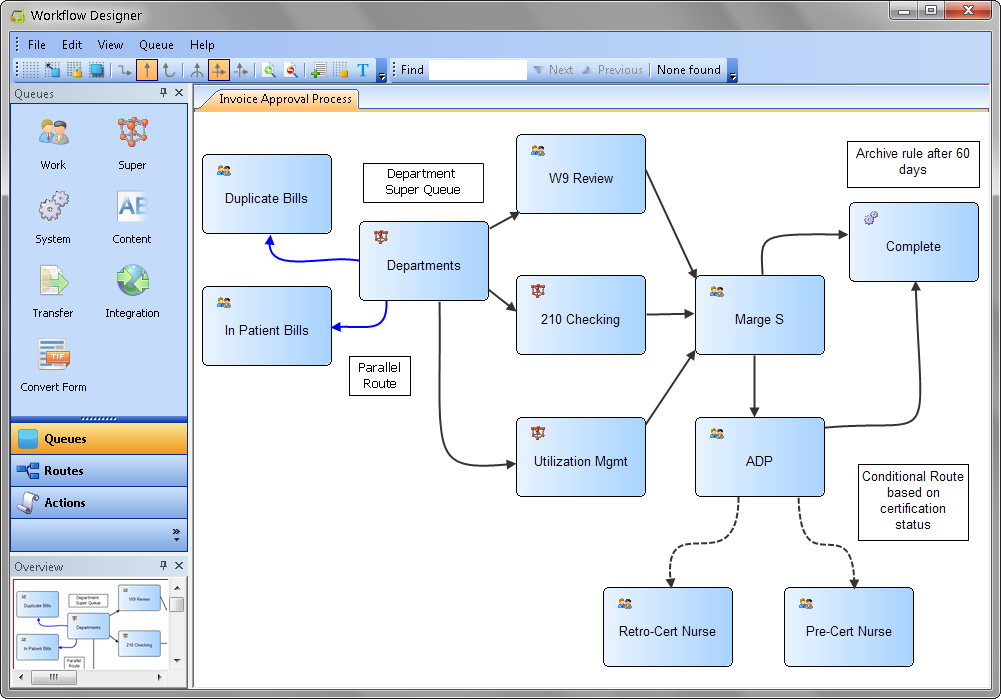Select the blue T text annotation tool
The image size is (1001, 699).
(x=363, y=70)
